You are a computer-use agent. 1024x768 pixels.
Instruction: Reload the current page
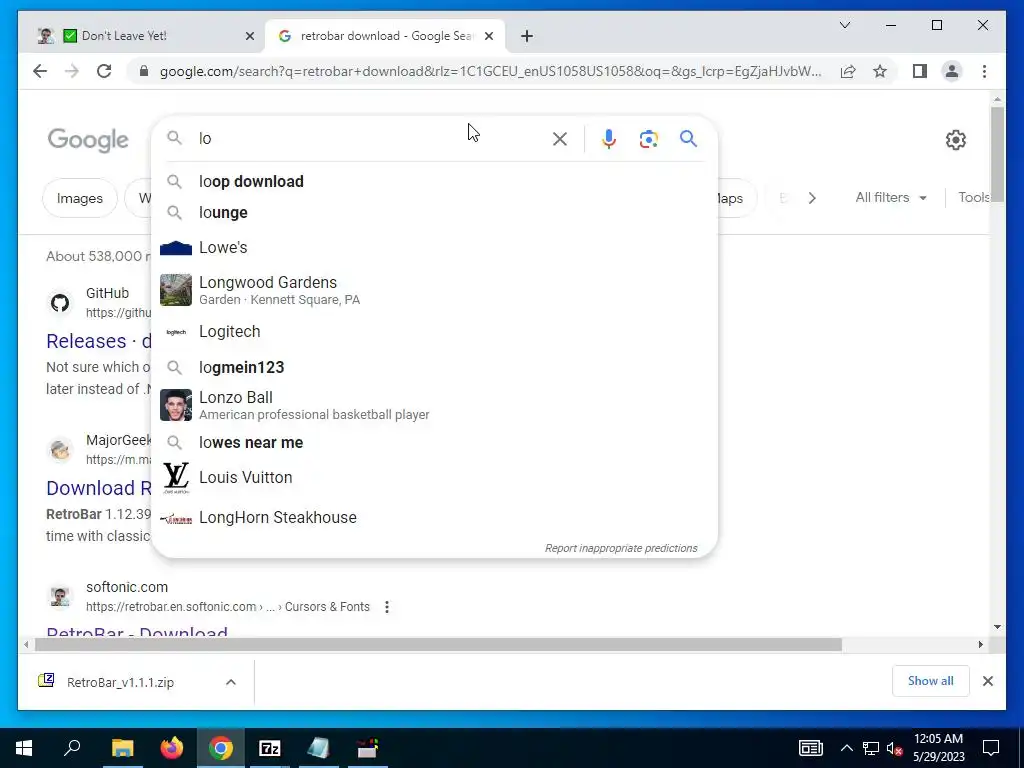click(104, 71)
